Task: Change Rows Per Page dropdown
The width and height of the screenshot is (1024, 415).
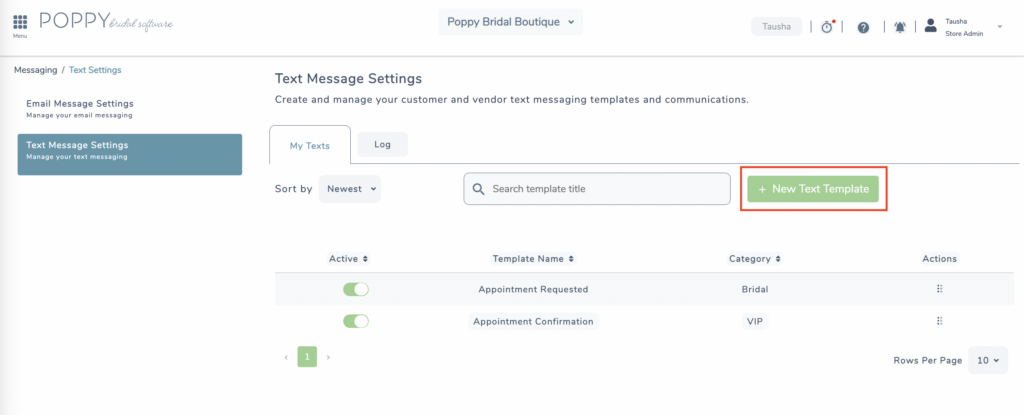Action: point(988,360)
